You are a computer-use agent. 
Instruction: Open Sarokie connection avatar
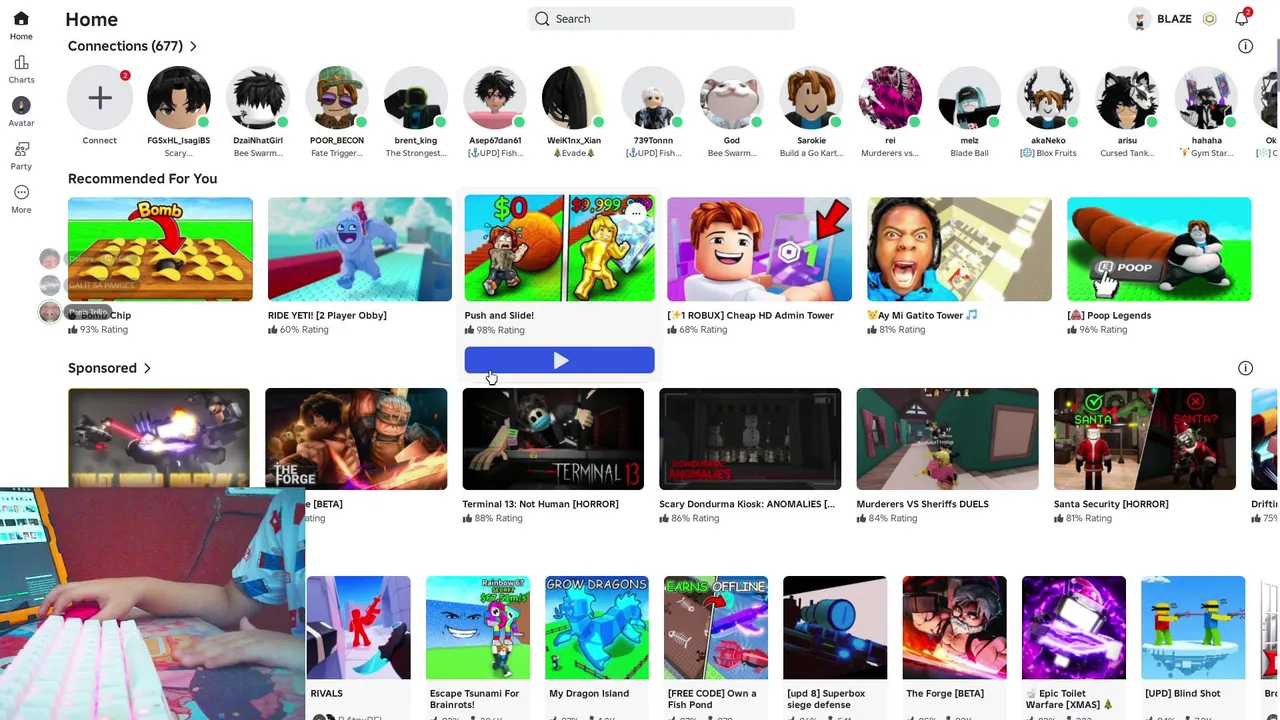pyautogui.click(x=811, y=98)
